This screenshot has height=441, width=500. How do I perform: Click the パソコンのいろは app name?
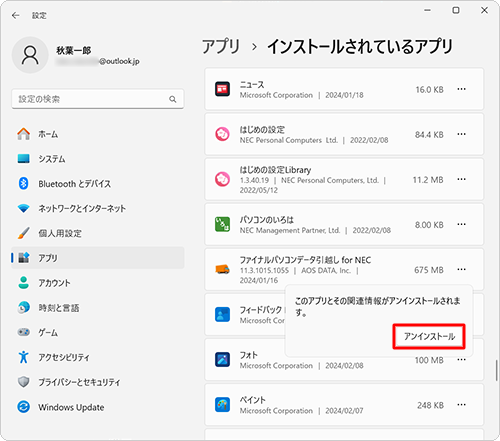pyautogui.click(x=267, y=220)
